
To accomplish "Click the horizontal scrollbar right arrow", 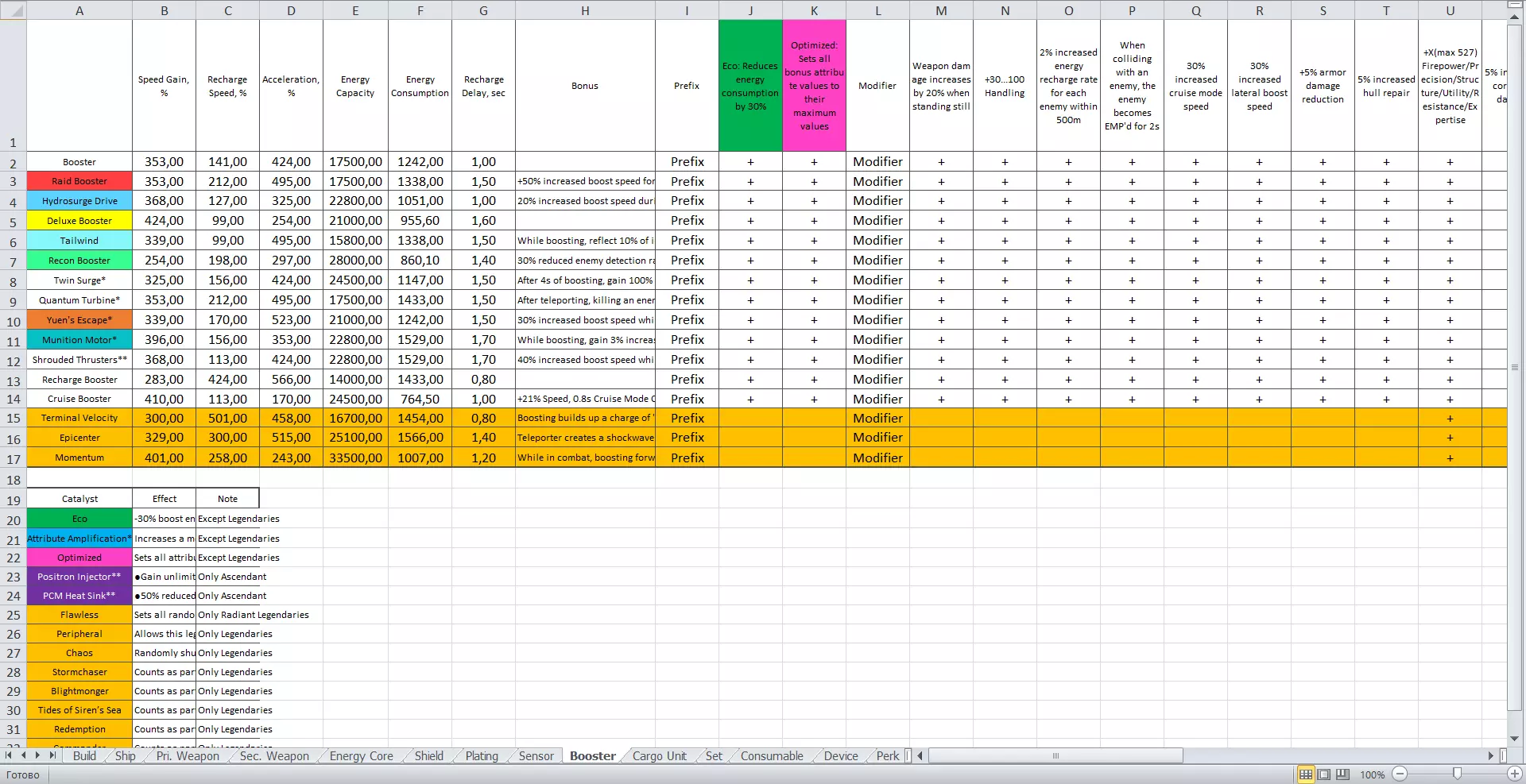I will pos(1491,755).
